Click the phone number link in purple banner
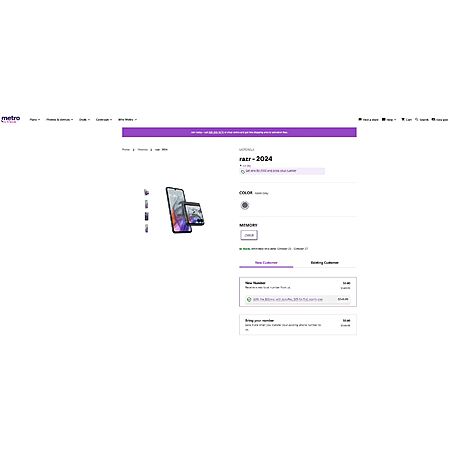The width and height of the screenshot is (450, 450). (216, 132)
